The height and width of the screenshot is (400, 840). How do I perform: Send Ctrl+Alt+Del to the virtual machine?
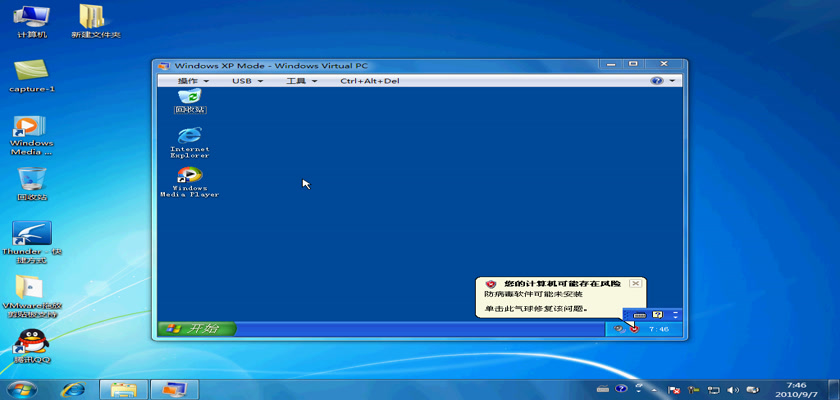pyautogui.click(x=369, y=81)
